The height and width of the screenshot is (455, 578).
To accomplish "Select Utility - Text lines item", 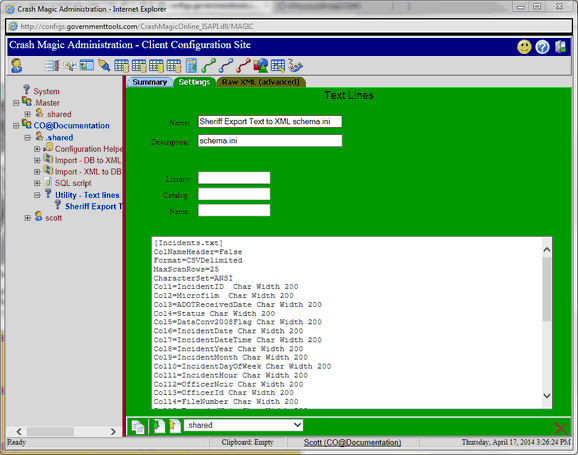I will [87, 195].
